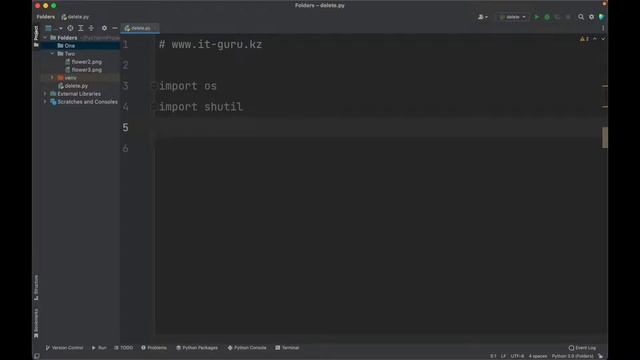Hide the Project panel with minus icon
This screenshot has width=640, height=360.
point(115,28)
